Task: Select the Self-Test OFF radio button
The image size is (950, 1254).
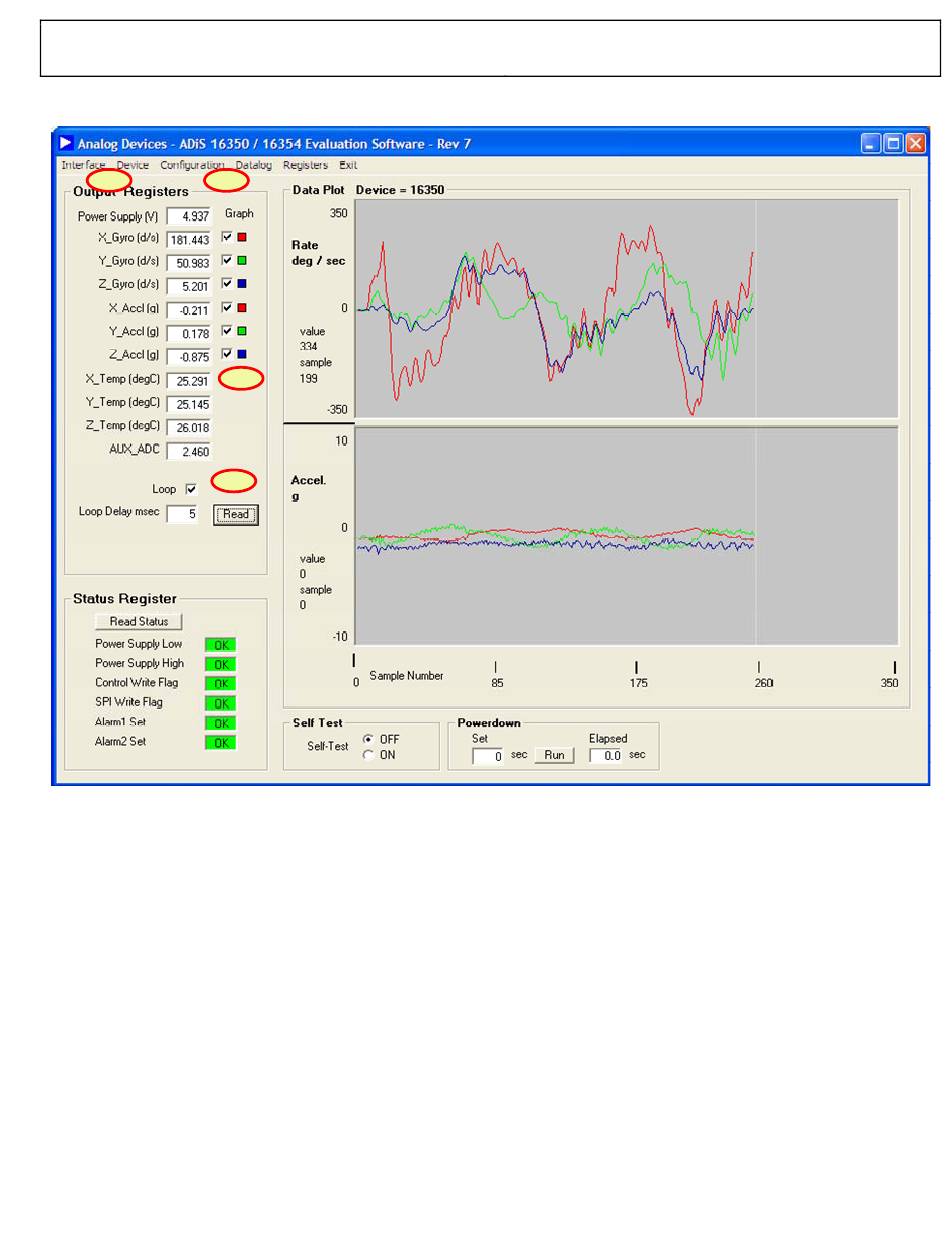Action: click(x=368, y=739)
